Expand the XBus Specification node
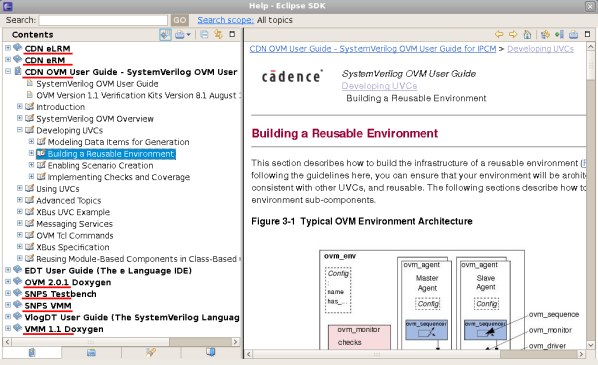 [x=20, y=246]
